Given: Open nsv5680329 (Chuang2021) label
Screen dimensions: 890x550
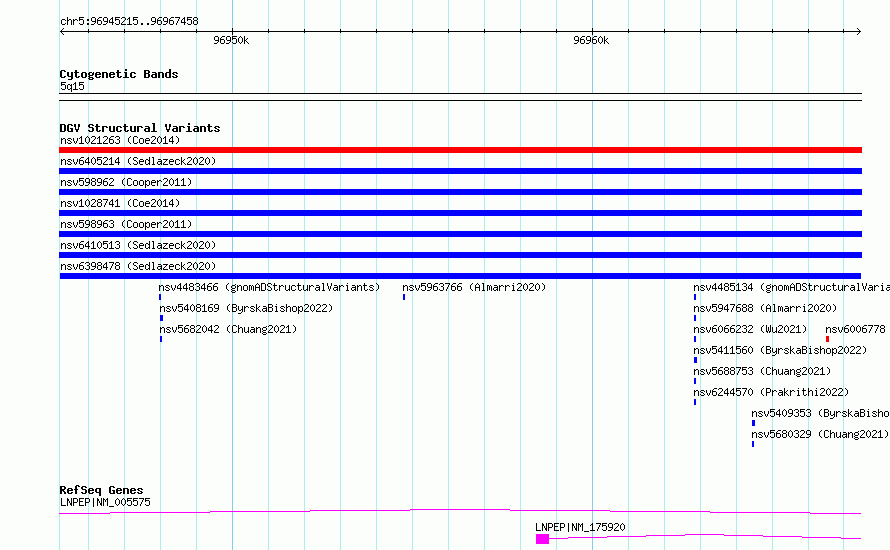Looking at the screenshot, I should click(820, 434).
